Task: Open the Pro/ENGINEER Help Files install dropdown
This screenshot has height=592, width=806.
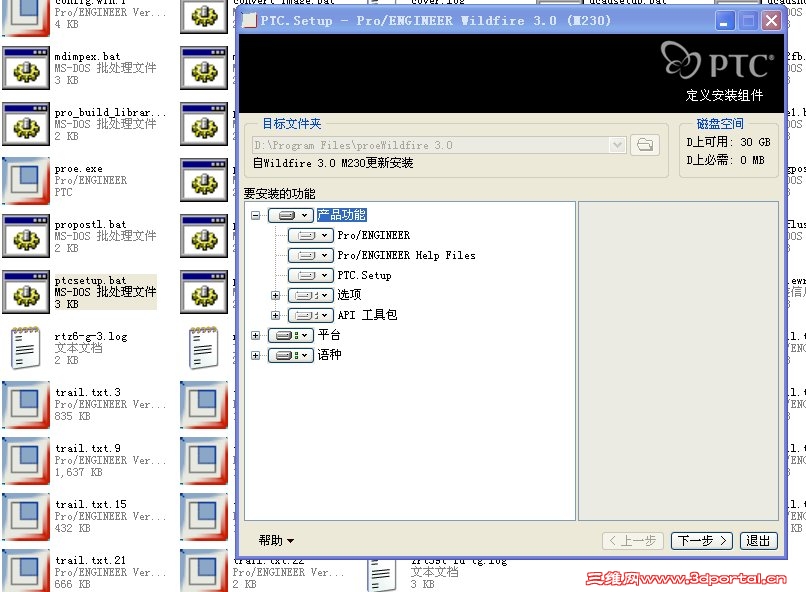Action: click(310, 255)
